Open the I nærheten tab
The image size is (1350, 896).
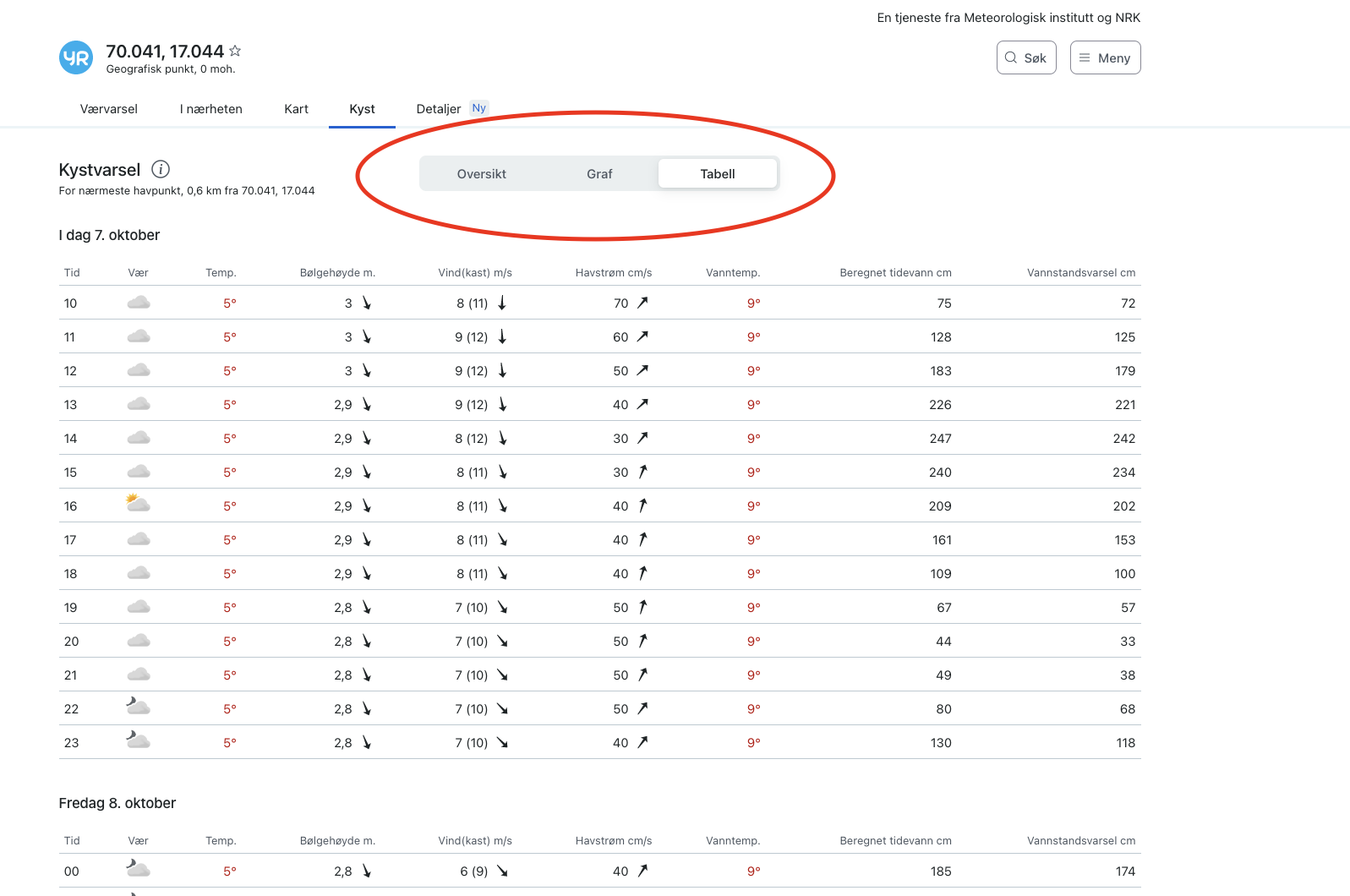211,109
